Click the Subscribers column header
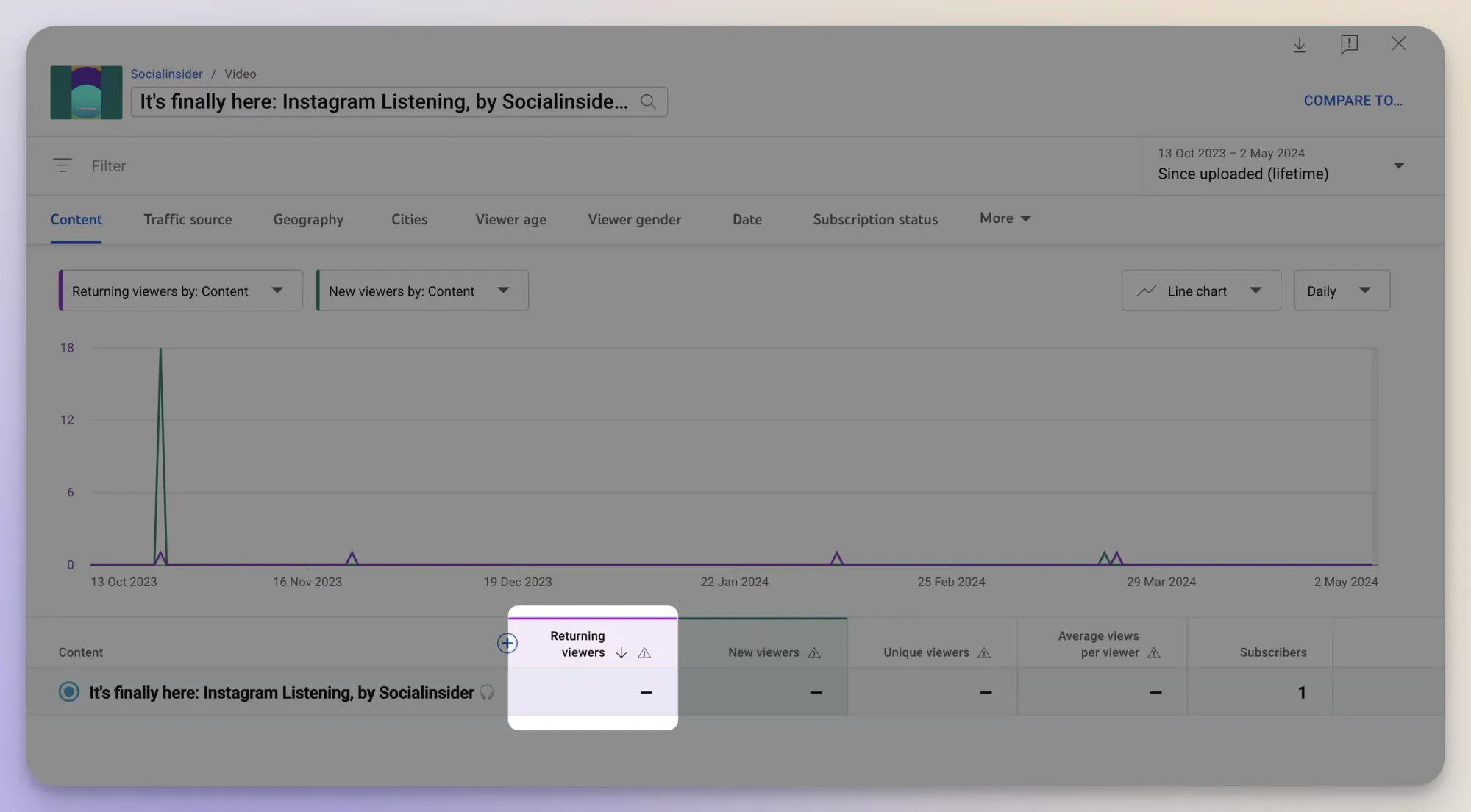Screen dimensions: 1471x812 [x=1273, y=652]
